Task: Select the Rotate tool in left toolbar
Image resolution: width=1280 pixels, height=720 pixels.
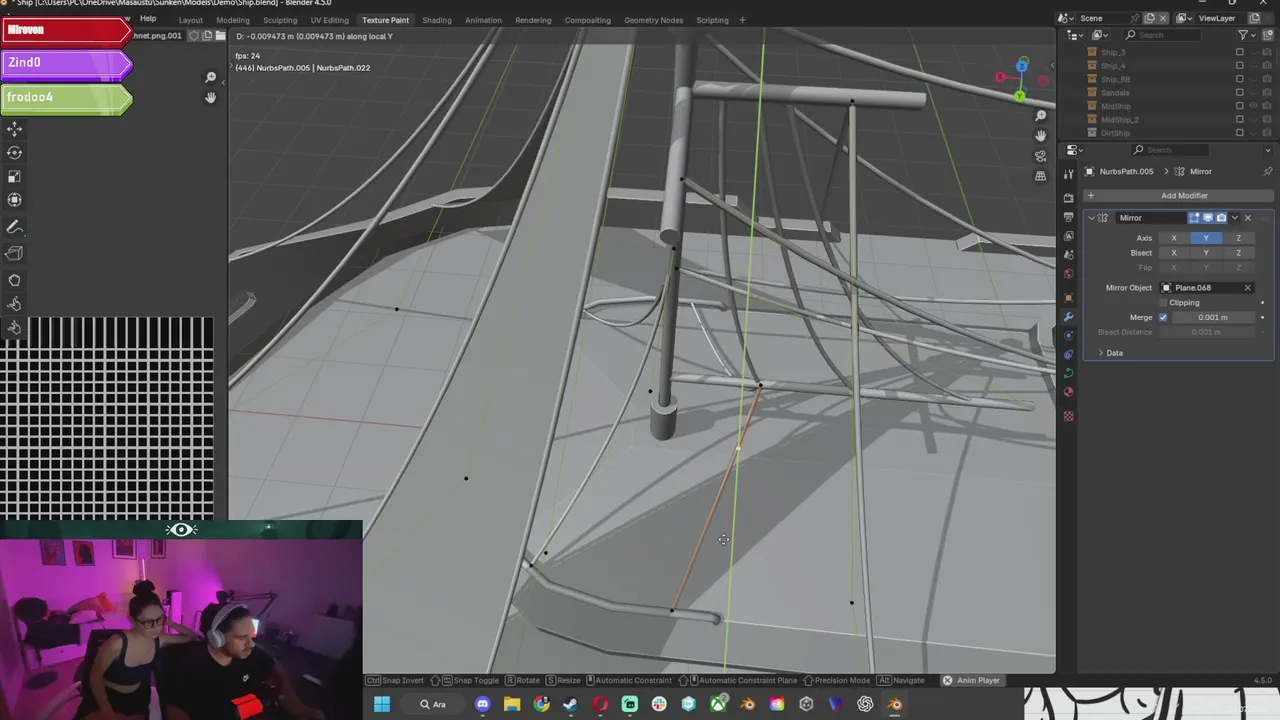Action: [15, 153]
